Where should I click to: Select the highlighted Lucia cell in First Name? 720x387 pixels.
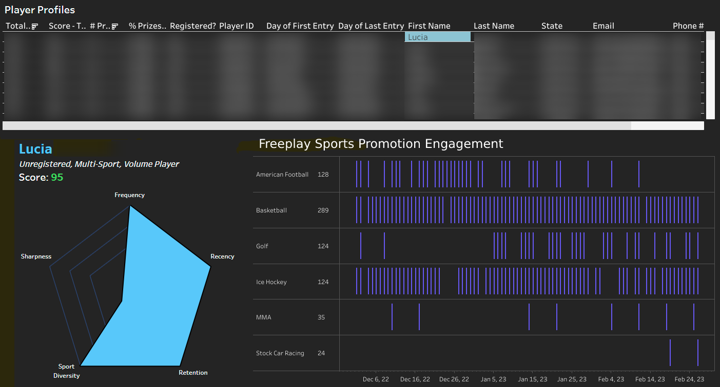[x=438, y=37]
